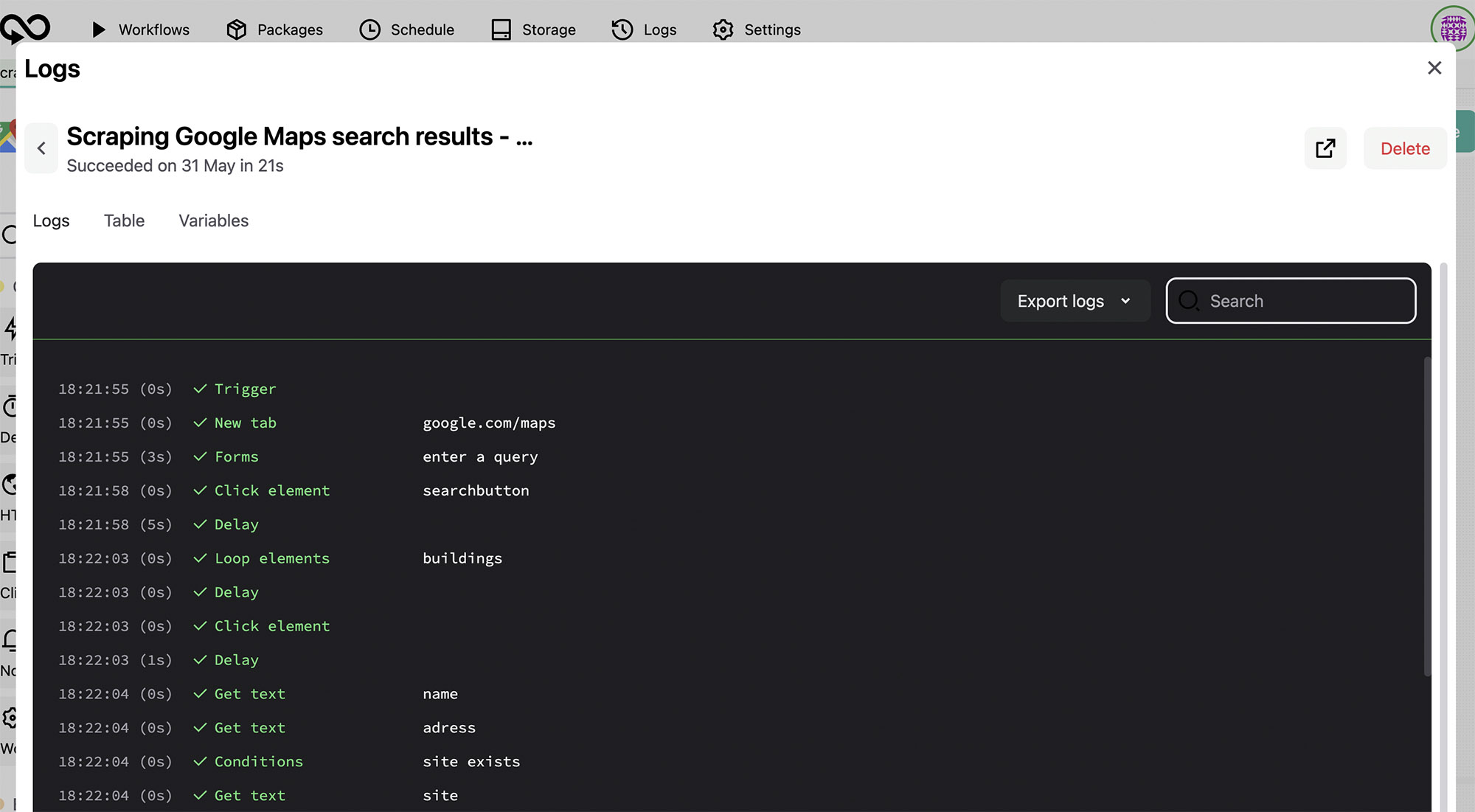Click the open-in-new-window icon button

1325,148
